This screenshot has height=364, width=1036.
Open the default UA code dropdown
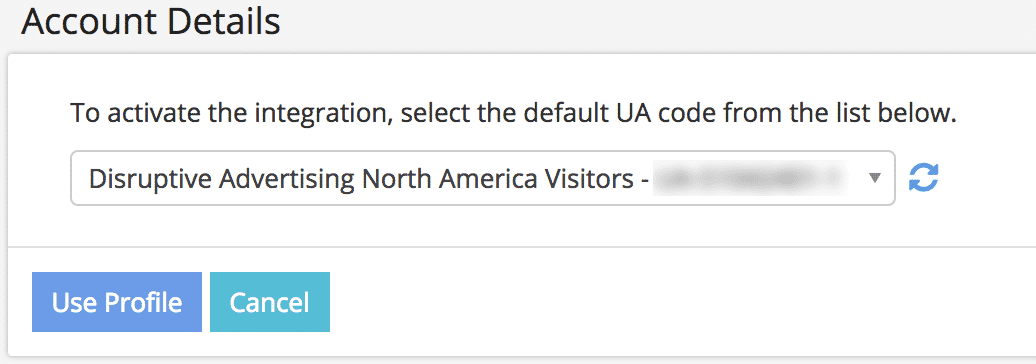click(x=482, y=178)
